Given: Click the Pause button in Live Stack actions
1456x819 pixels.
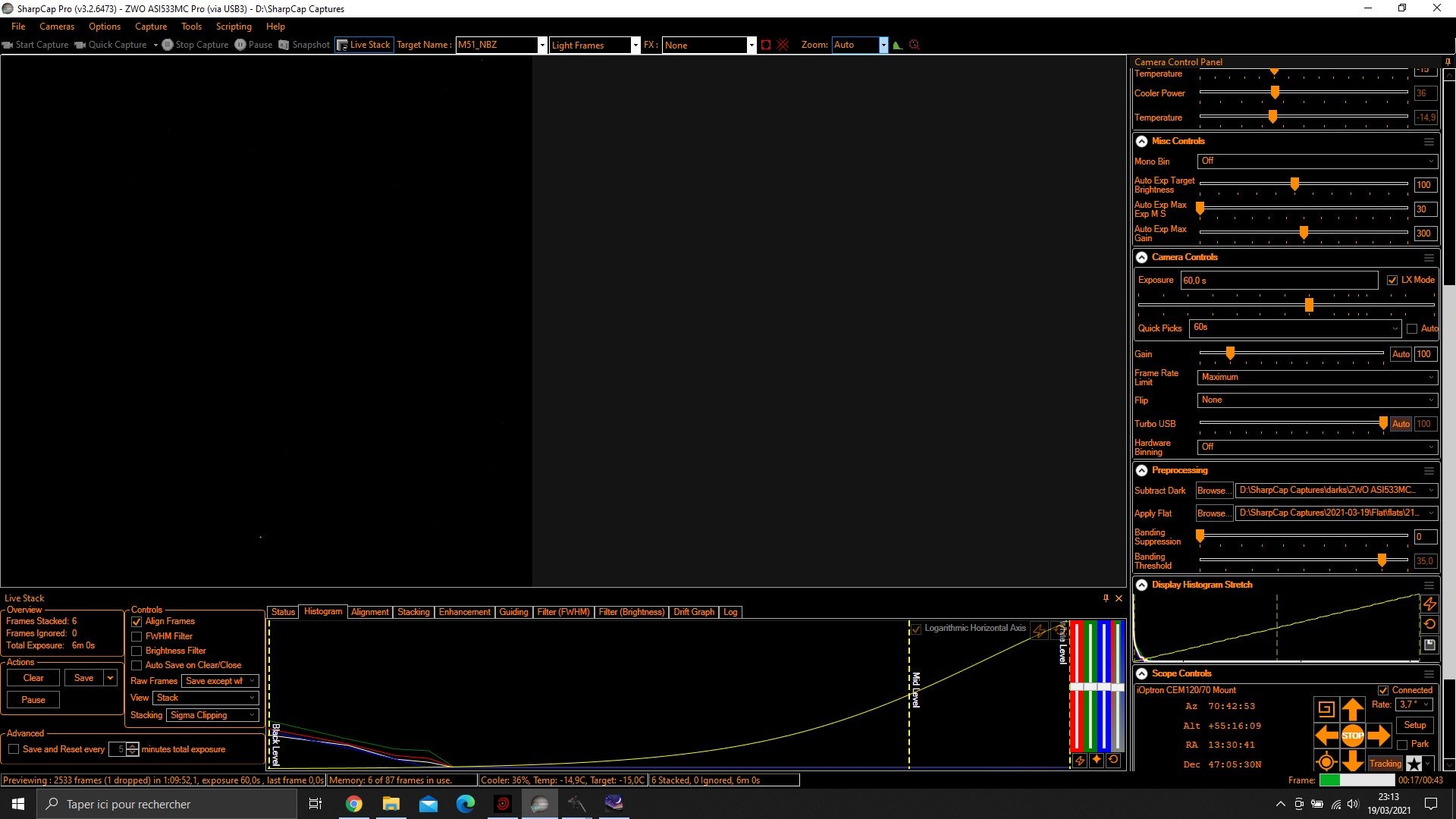Looking at the screenshot, I should pyautogui.click(x=33, y=700).
